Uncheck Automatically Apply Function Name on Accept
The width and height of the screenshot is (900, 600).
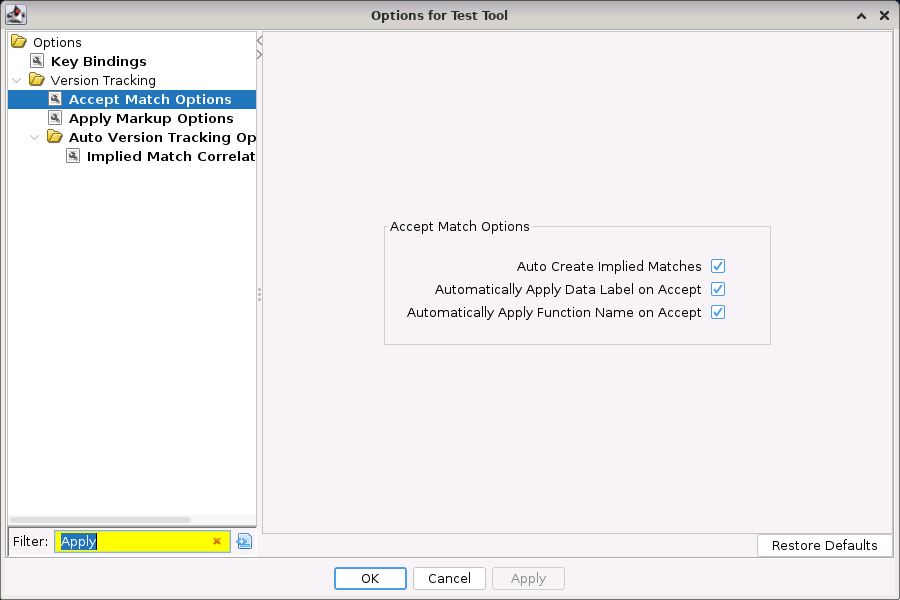[718, 312]
